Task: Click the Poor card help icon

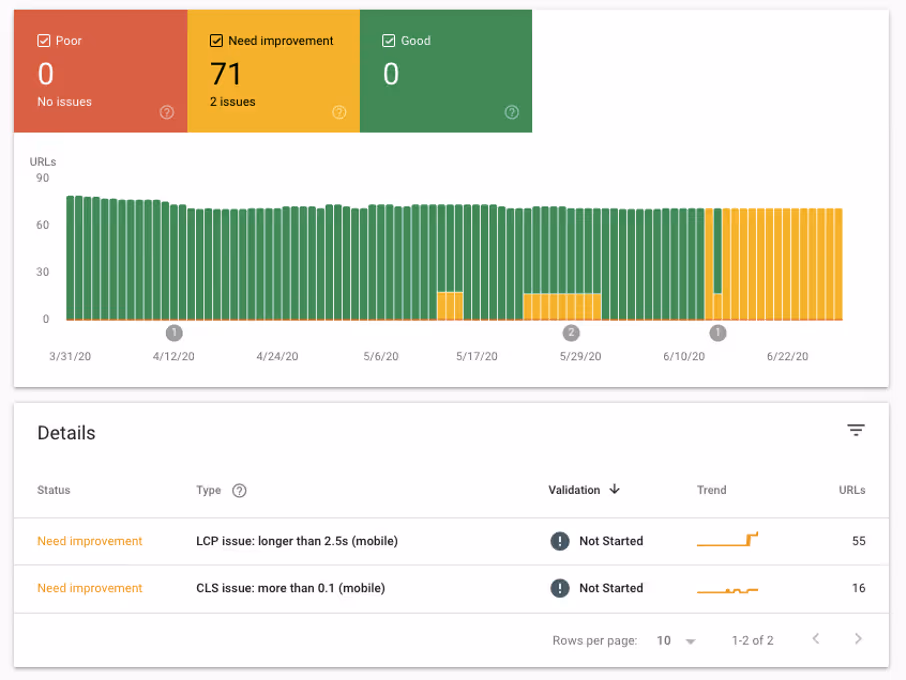Action: point(167,112)
